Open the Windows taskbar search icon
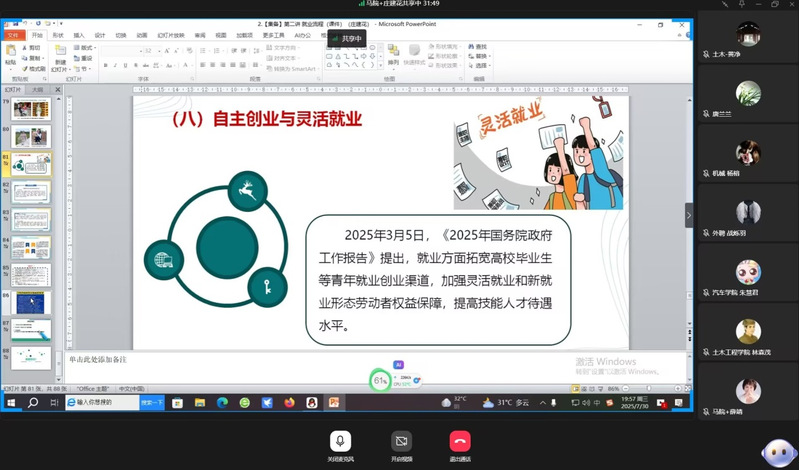The height and width of the screenshot is (470, 799). click(x=32, y=402)
